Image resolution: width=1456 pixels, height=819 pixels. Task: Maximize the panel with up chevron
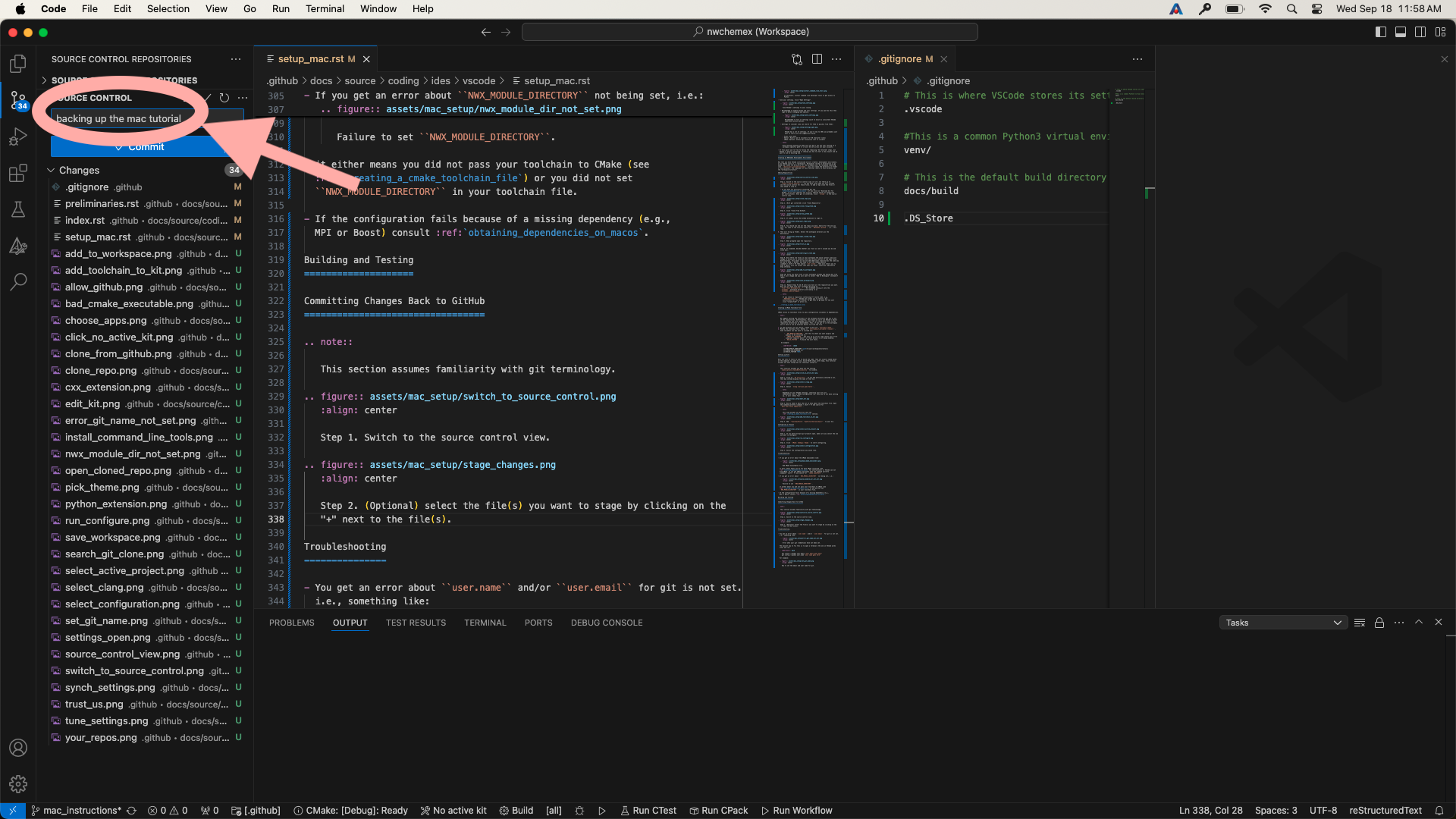click(x=1419, y=623)
